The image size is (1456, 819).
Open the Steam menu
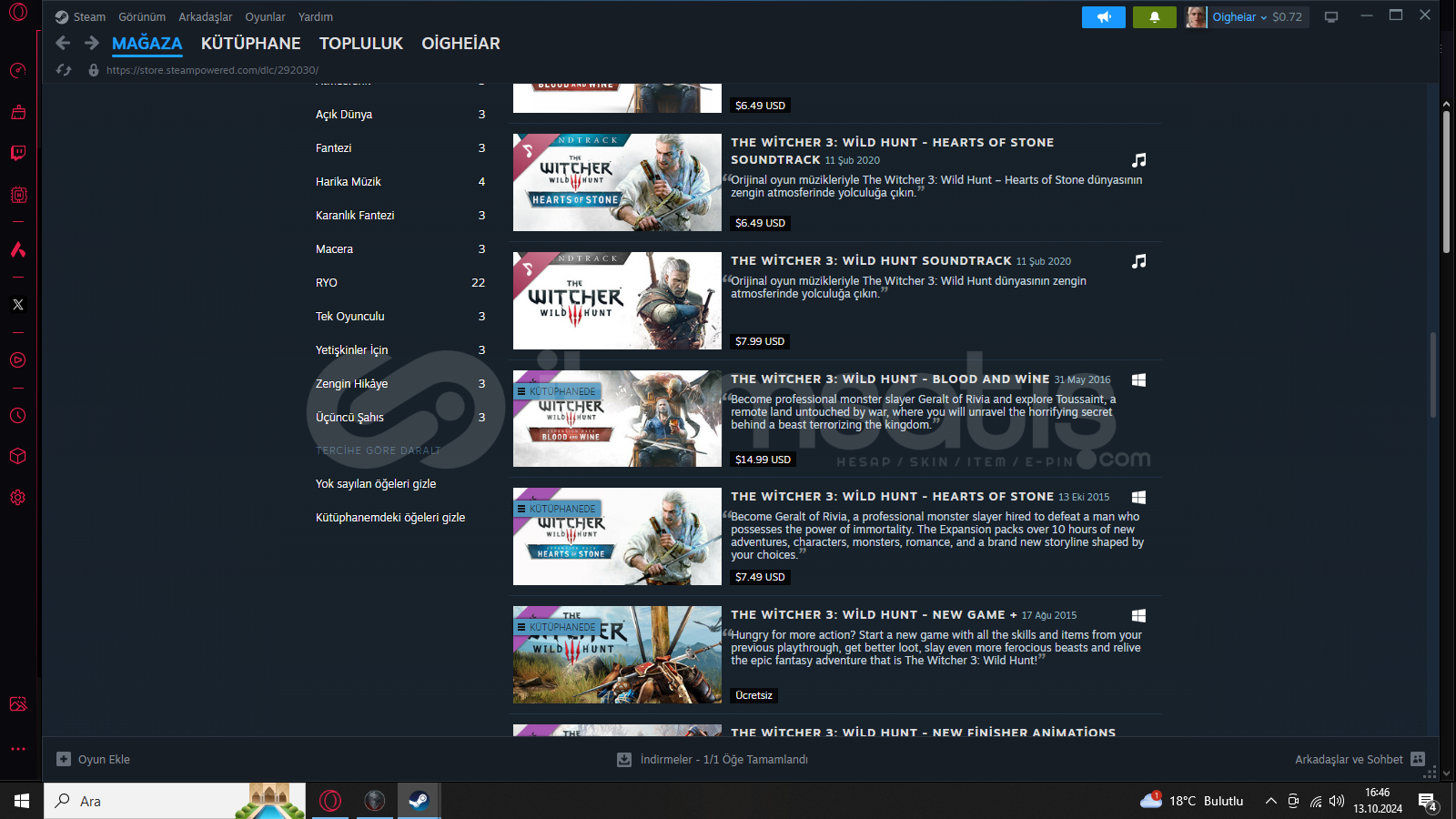tap(89, 17)
